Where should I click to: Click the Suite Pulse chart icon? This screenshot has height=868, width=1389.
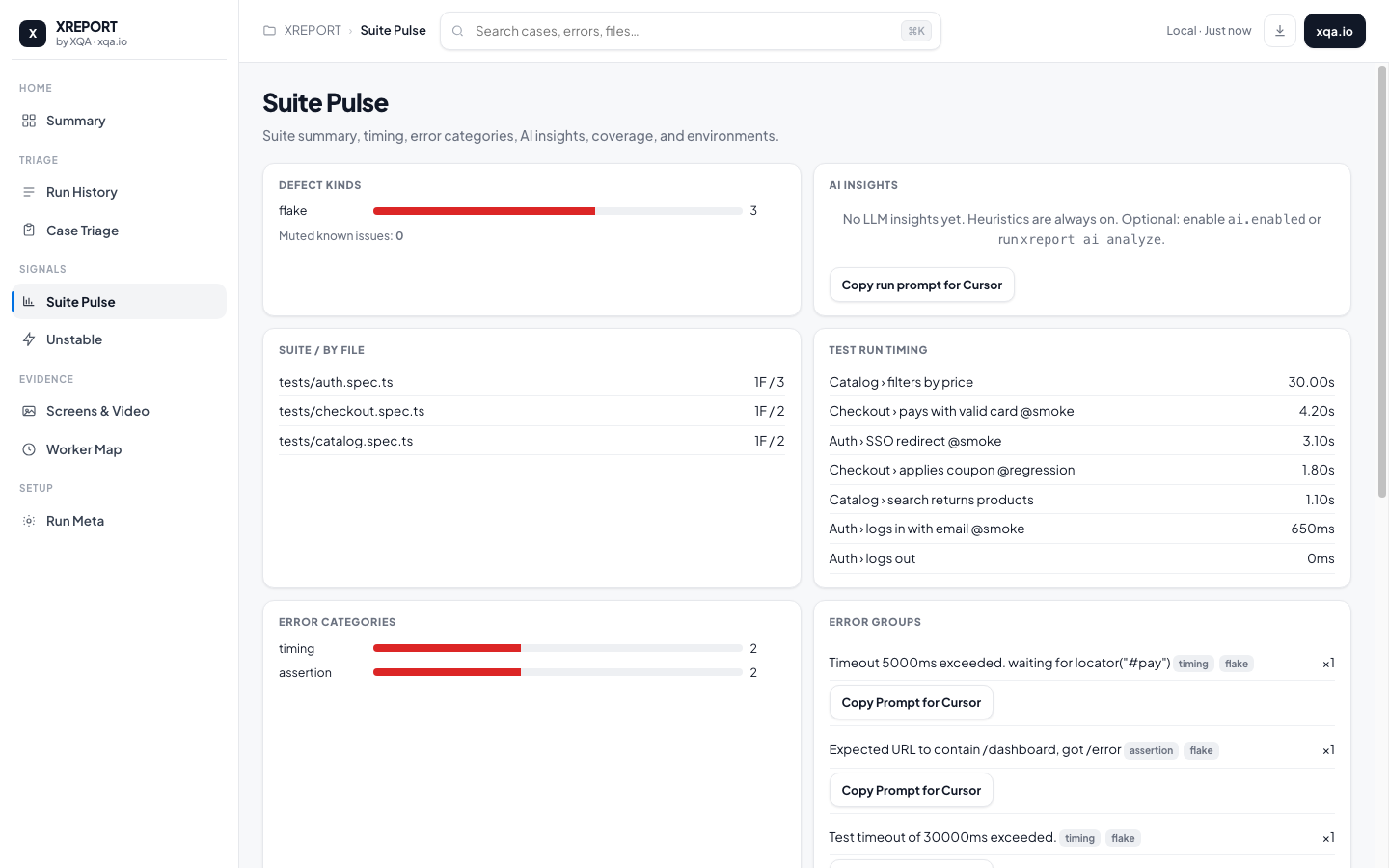(29, 302)
